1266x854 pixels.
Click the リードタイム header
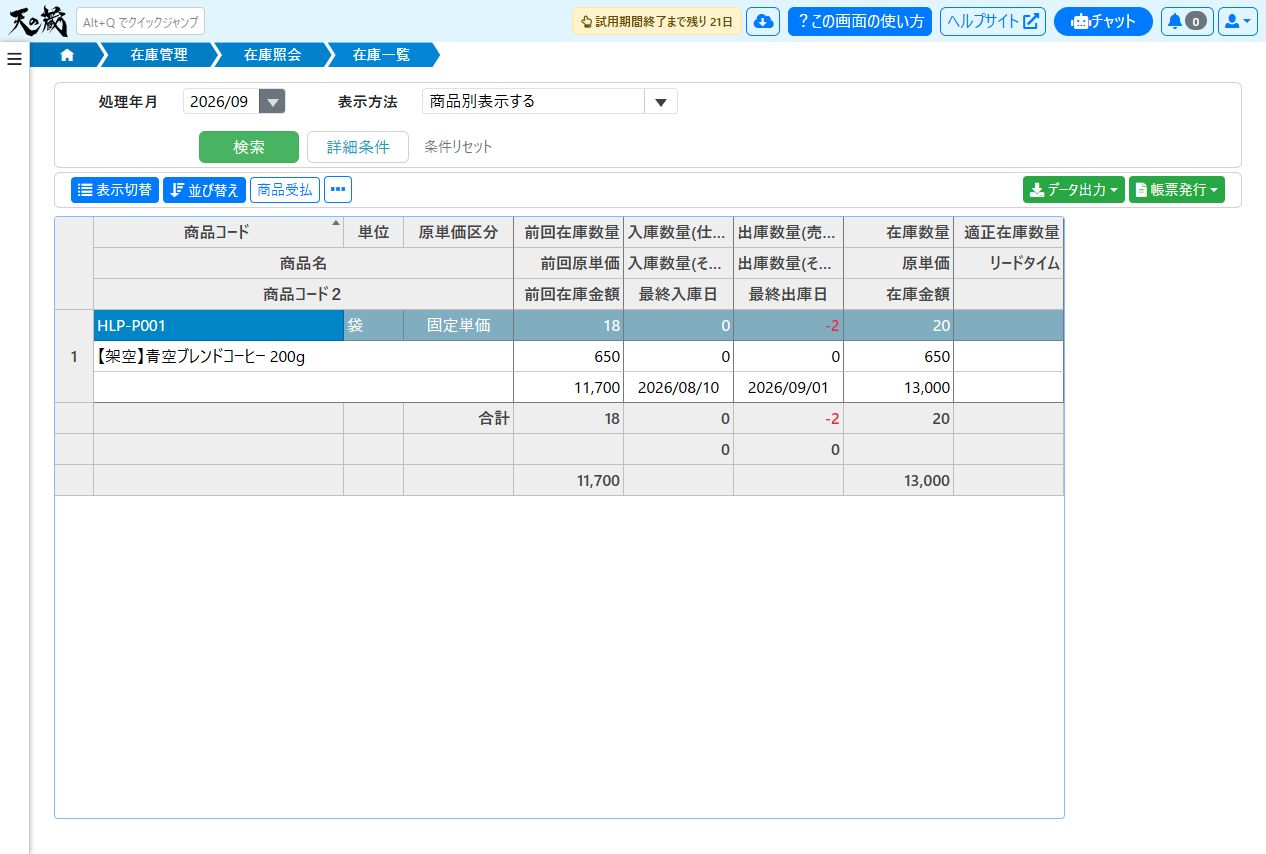tap(1008, 263)
